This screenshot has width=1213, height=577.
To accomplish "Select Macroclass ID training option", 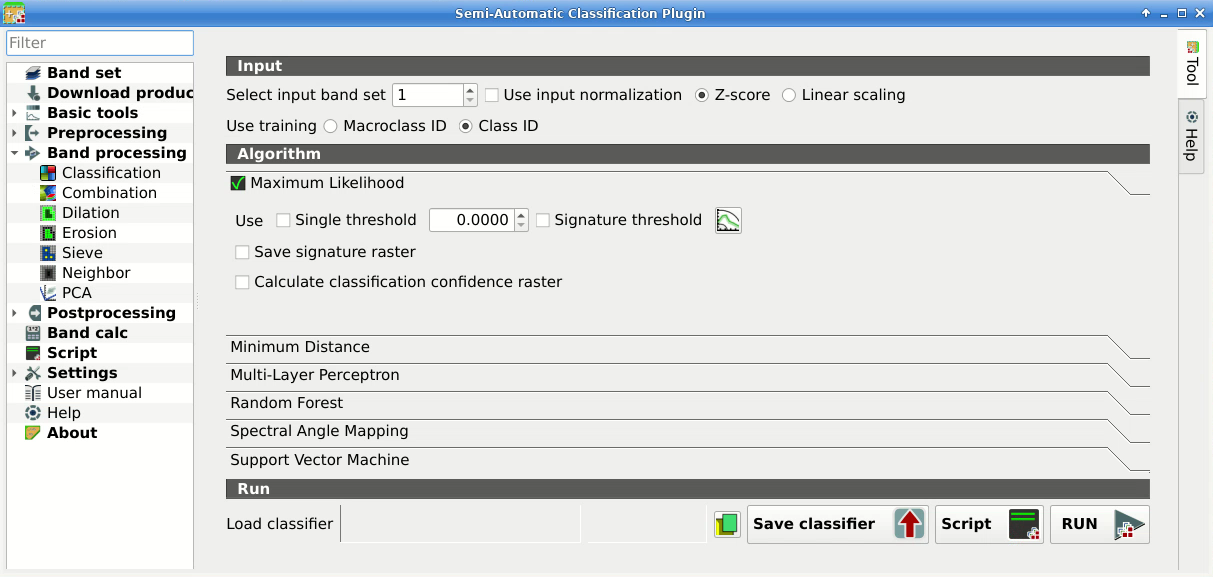I will click(x=330, y=126).
